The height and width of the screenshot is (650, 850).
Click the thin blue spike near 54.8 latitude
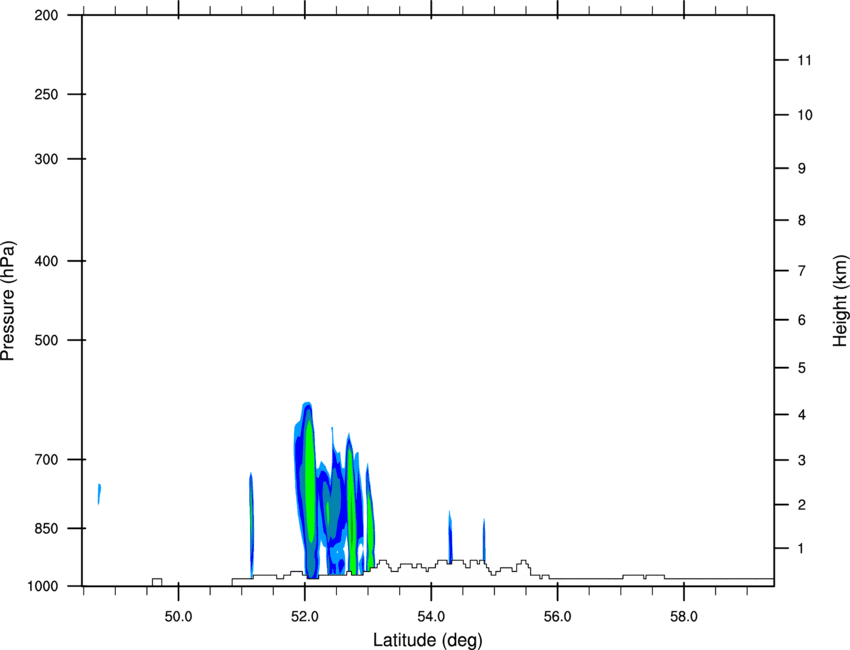pyautogui.click(x=484, y=540)
